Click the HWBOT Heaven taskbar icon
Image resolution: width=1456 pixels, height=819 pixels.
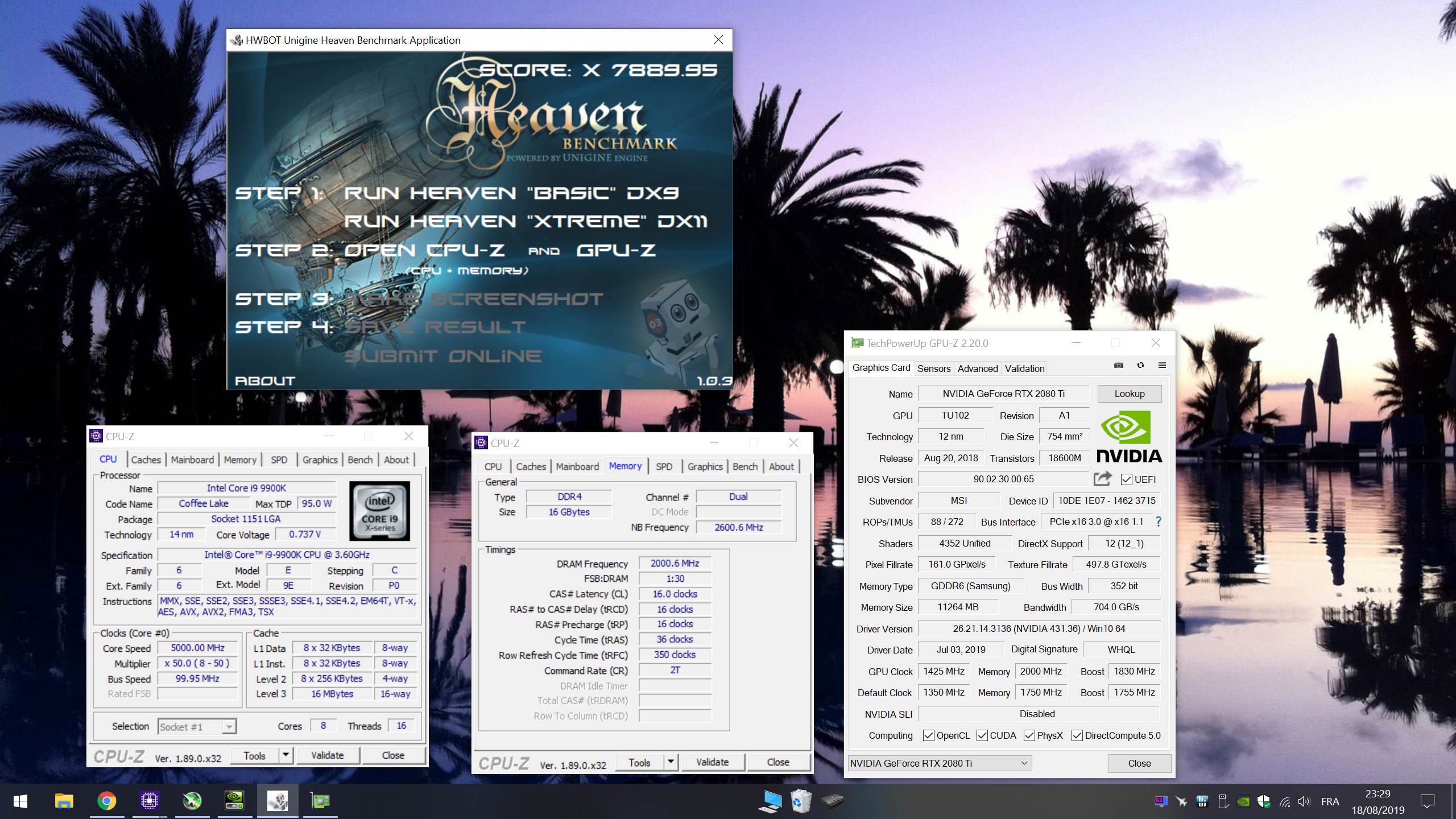pyautogui.click(x=278, y=801)
